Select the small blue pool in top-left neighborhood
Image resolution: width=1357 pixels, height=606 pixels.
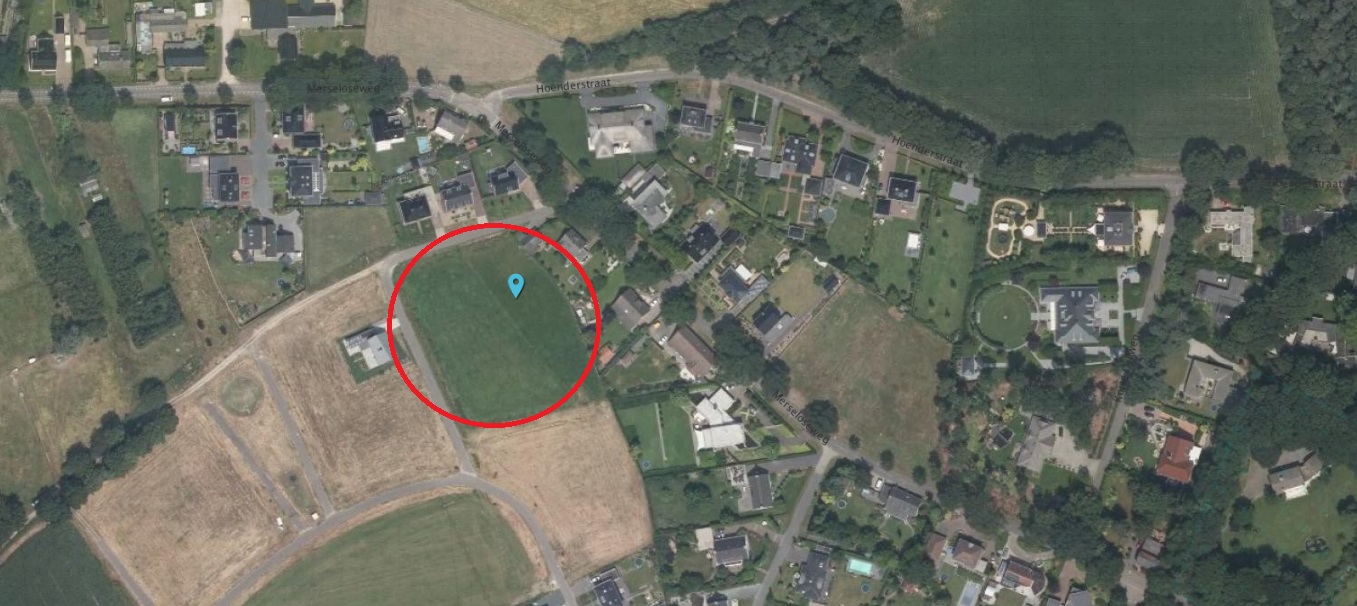(x=188, y=150)
